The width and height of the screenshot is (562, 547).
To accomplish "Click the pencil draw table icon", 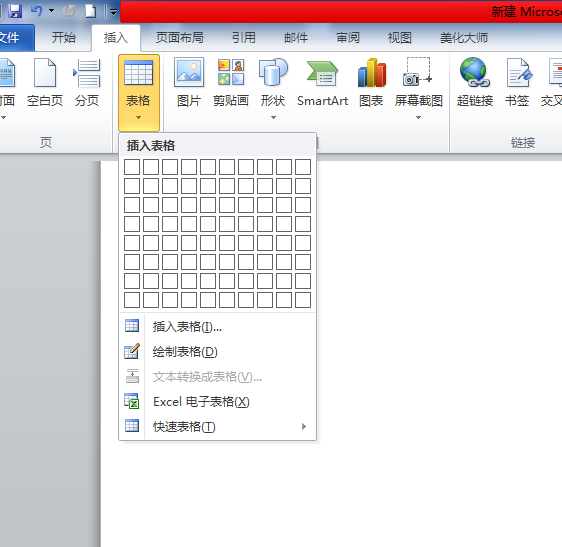I will tap(132, 351).
